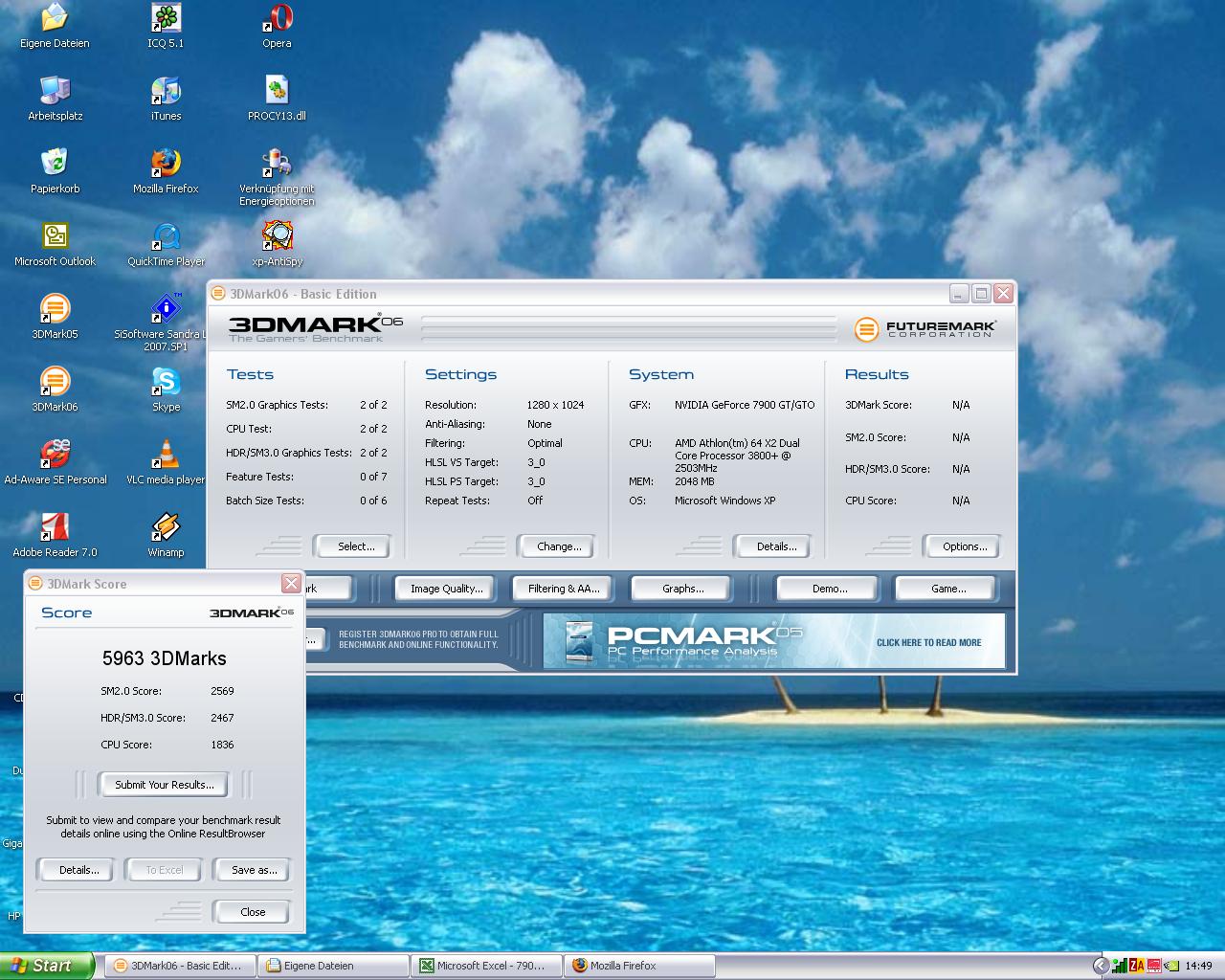Click the CPU Score value 1836
1225x980 pixels.
[x=222, y=745]
